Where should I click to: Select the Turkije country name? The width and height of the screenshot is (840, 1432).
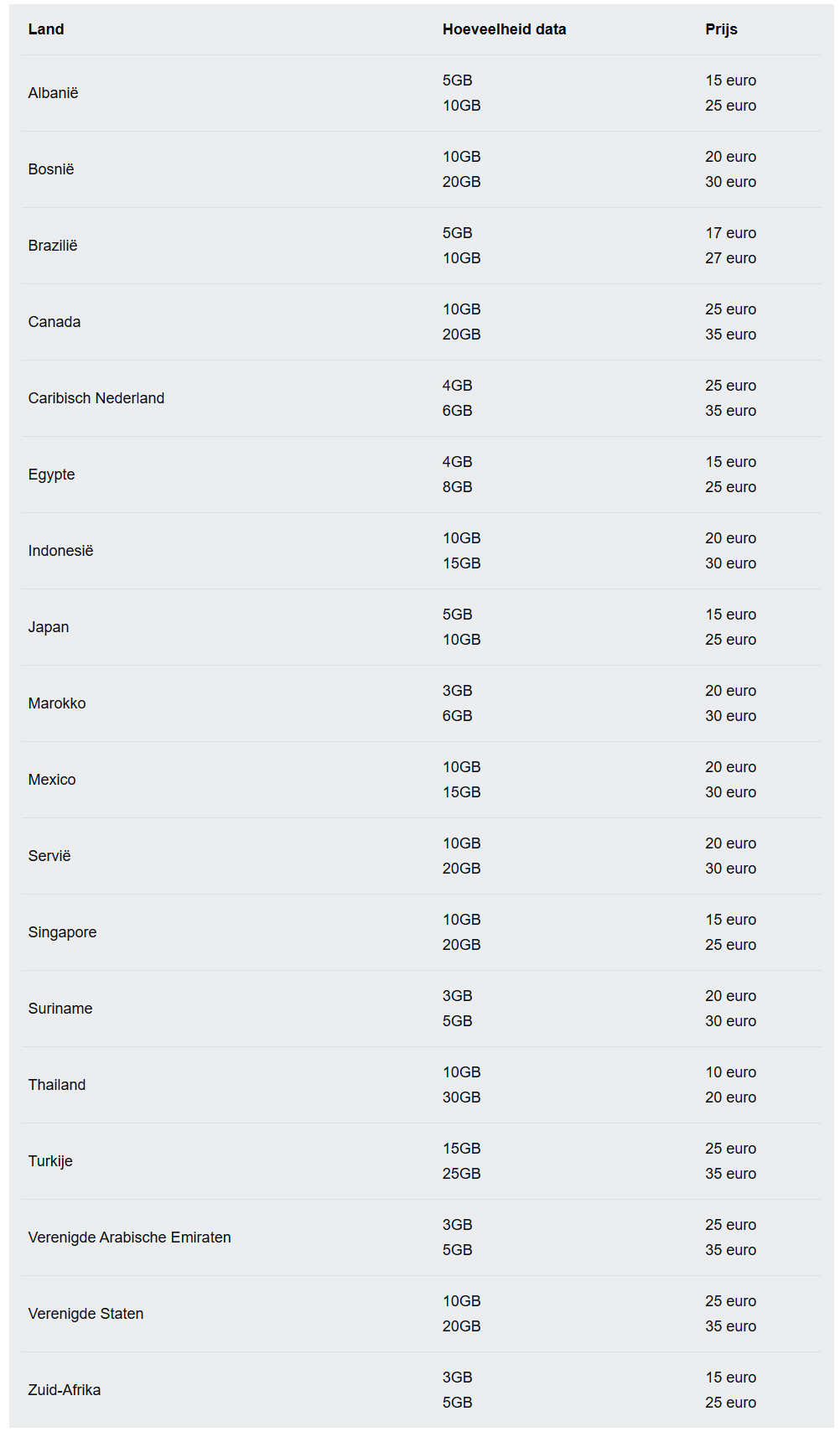point(50,1161)
